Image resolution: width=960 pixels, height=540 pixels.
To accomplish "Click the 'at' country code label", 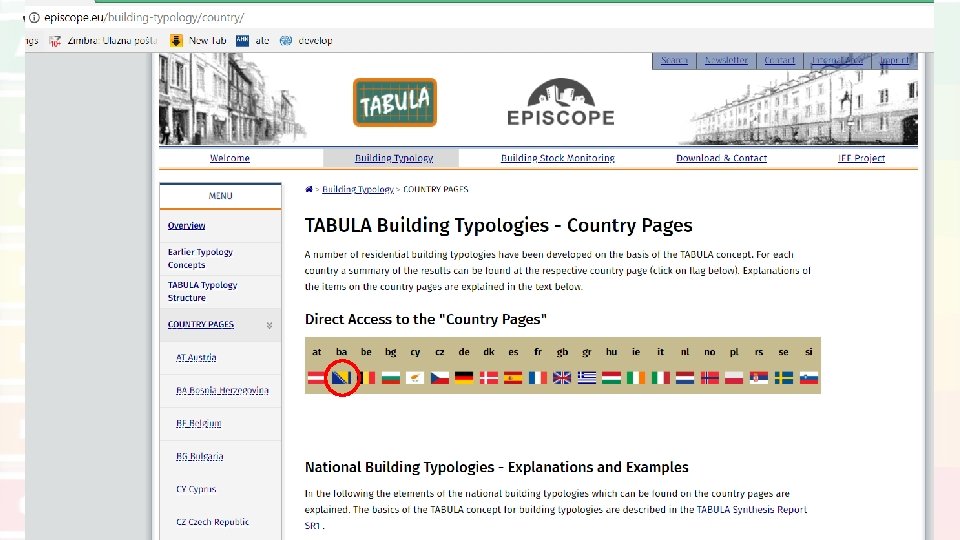I will (x=317, y=352).
